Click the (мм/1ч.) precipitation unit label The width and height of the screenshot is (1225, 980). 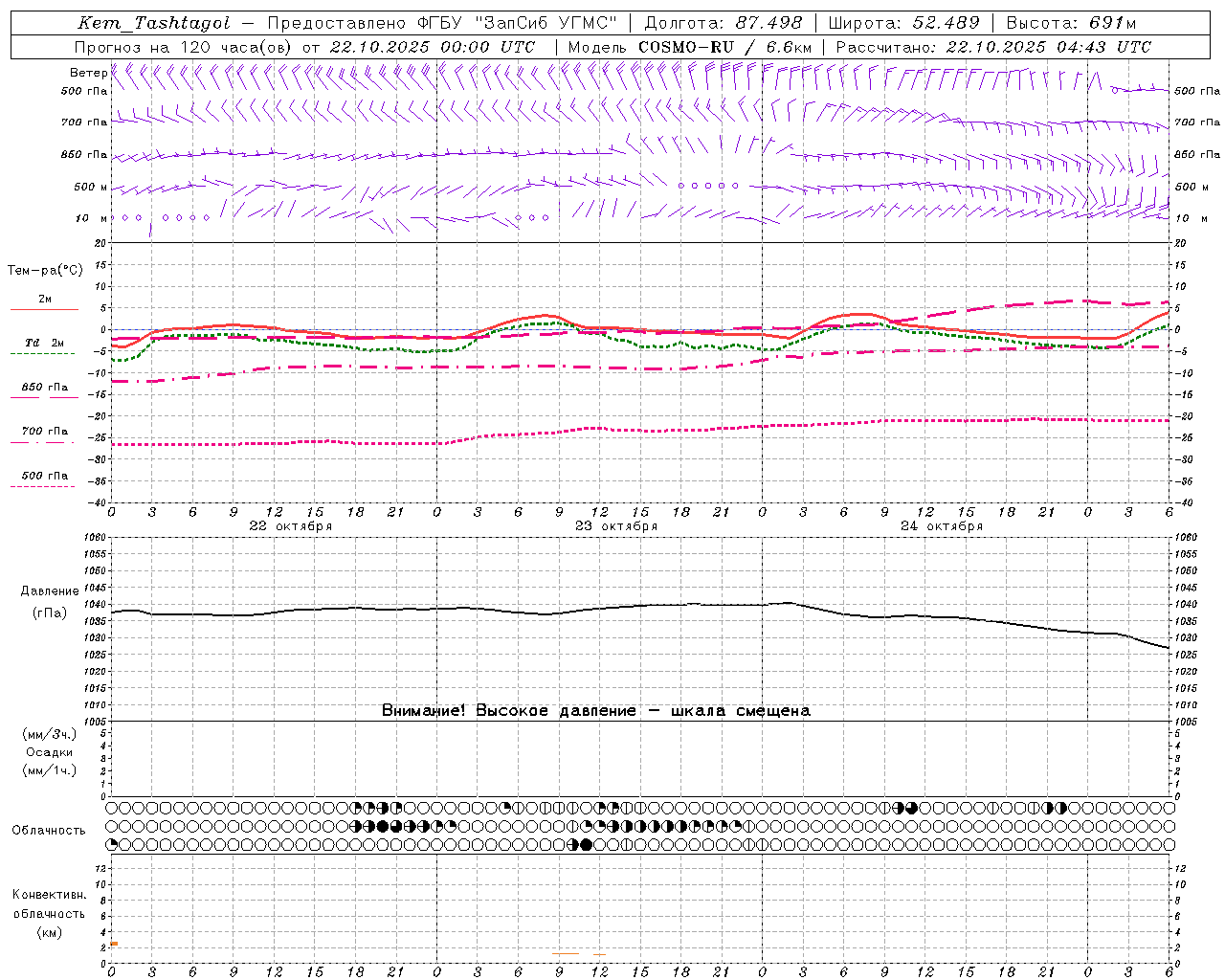tap(49, 770)
